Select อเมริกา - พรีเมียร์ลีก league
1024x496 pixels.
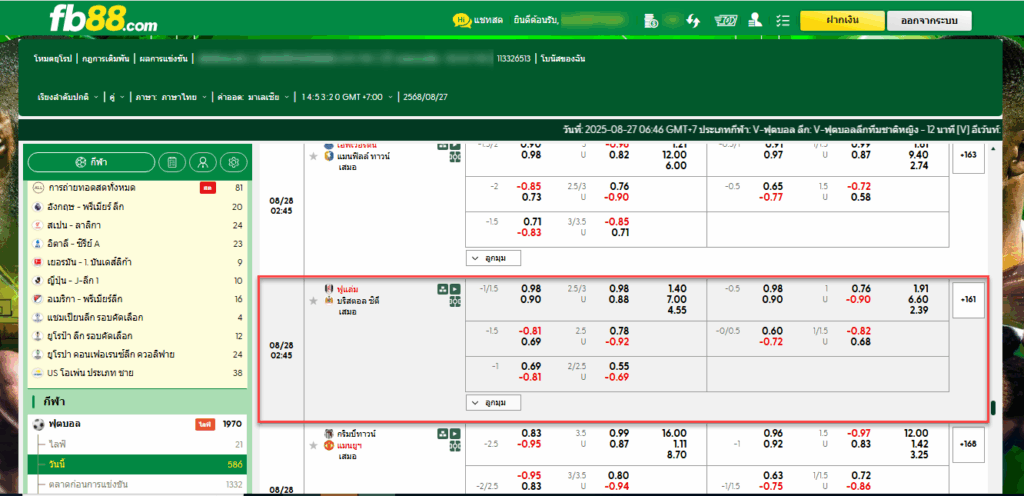137,299
